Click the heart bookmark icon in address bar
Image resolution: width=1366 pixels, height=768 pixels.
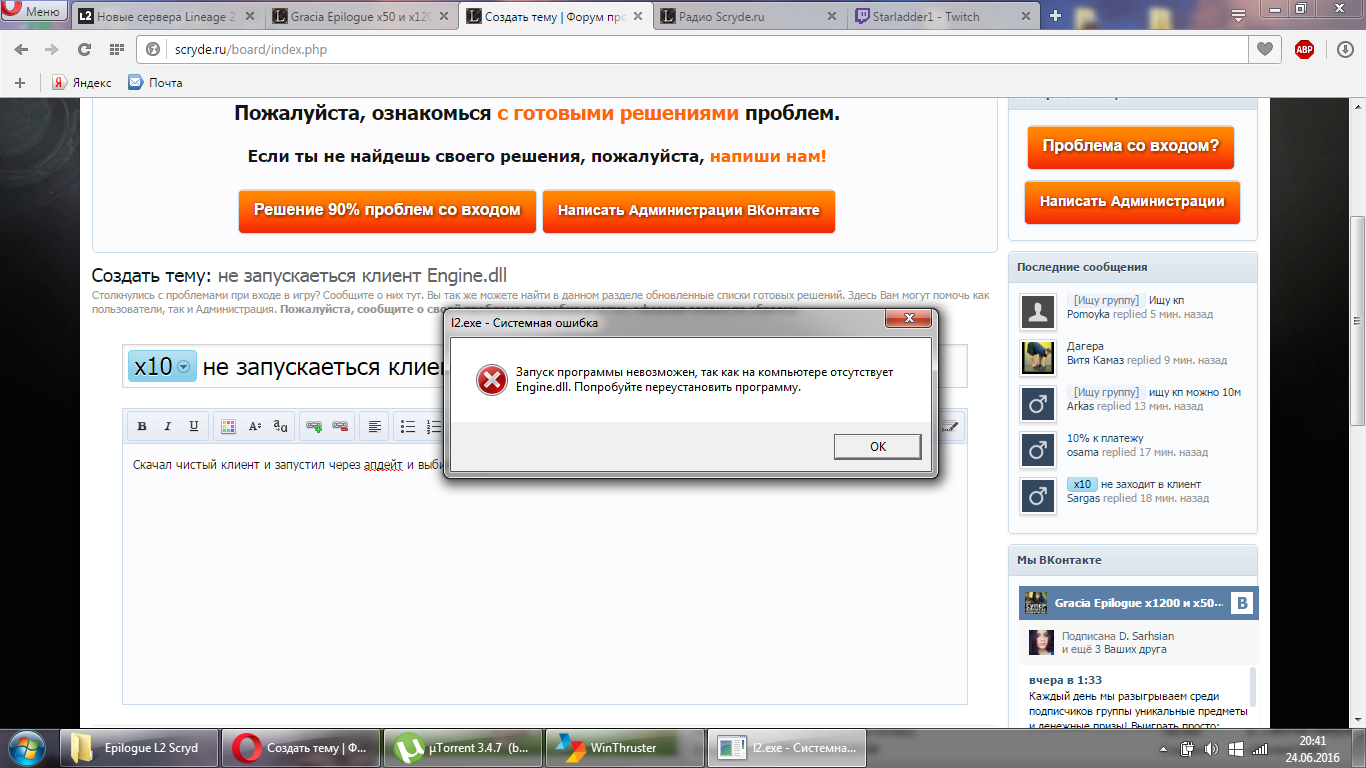point(1265,49)
